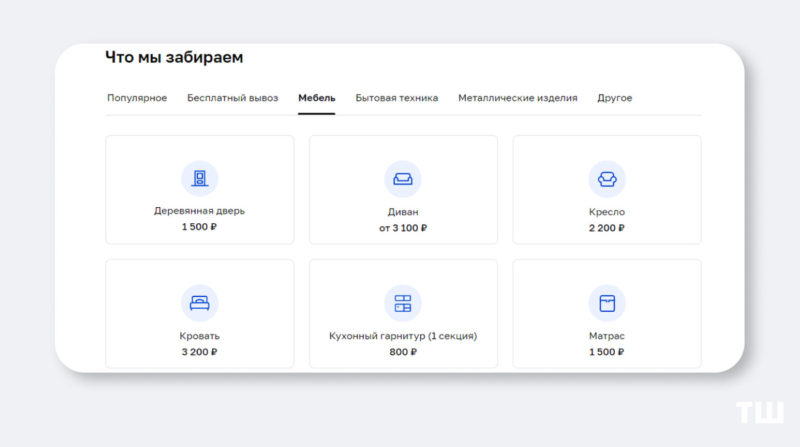
Task: Click the price 3 200 ₽
Action: click(199, 352)
